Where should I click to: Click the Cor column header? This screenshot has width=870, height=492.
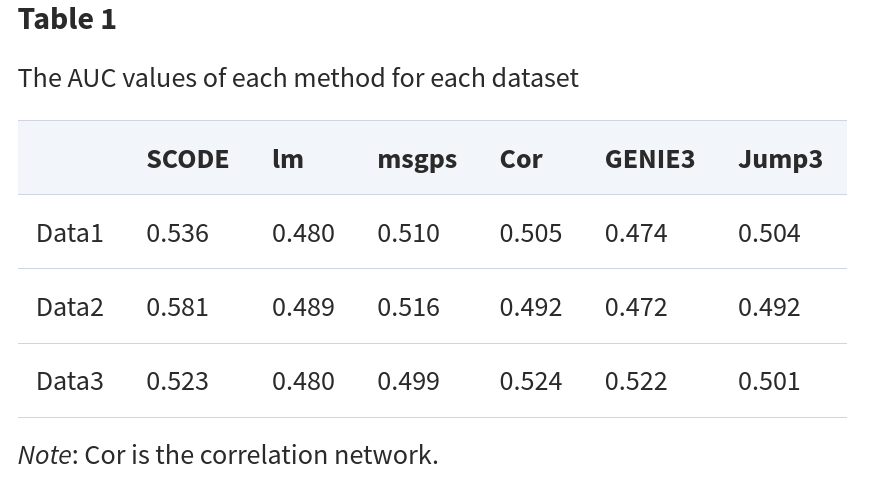coord(521,159)
